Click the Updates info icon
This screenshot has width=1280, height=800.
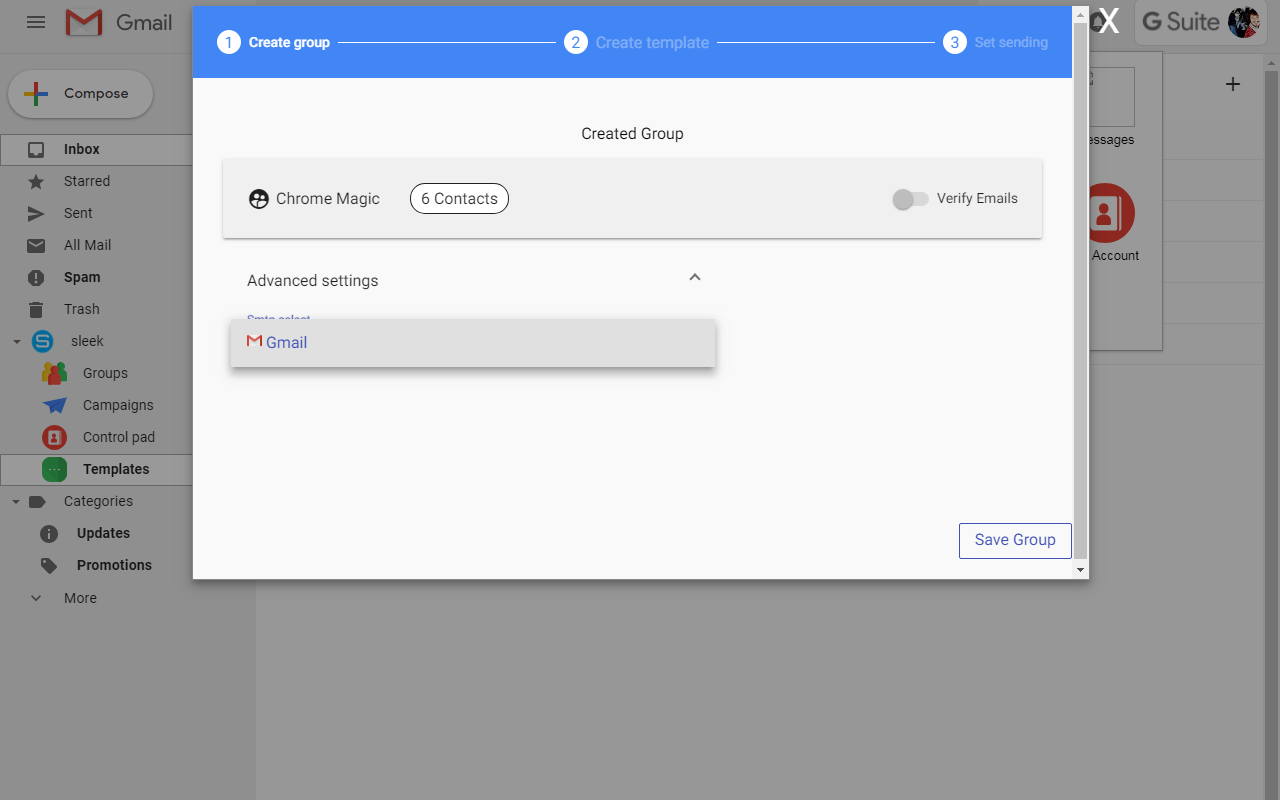[49, 533]
